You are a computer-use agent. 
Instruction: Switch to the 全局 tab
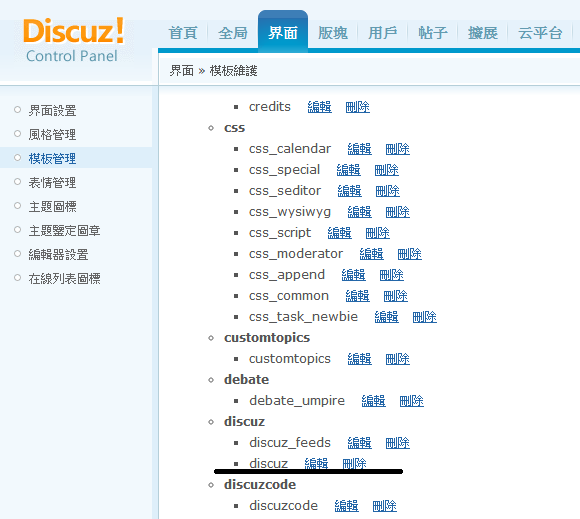[x=233, y=33]
